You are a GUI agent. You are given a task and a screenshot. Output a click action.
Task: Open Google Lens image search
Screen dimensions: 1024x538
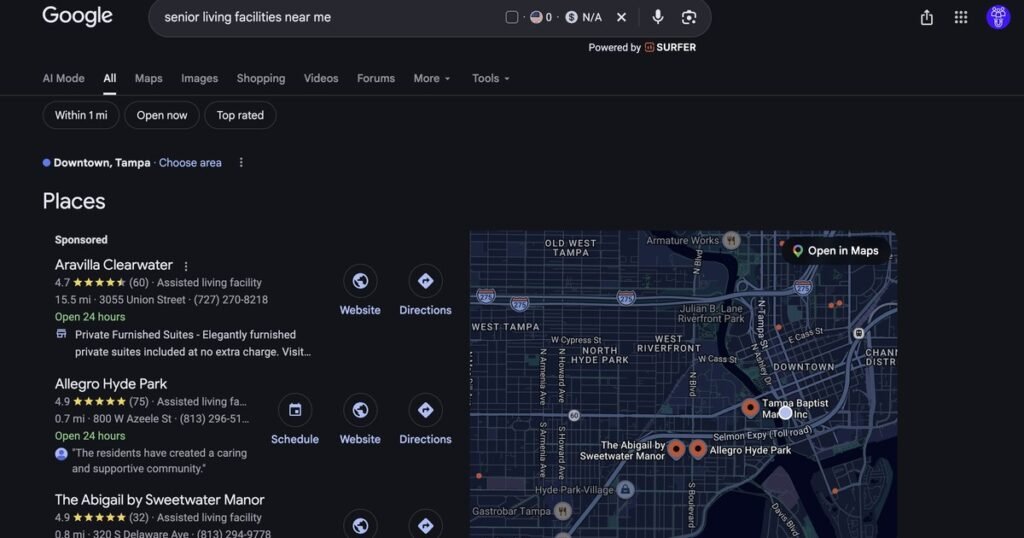click(689, 18)
